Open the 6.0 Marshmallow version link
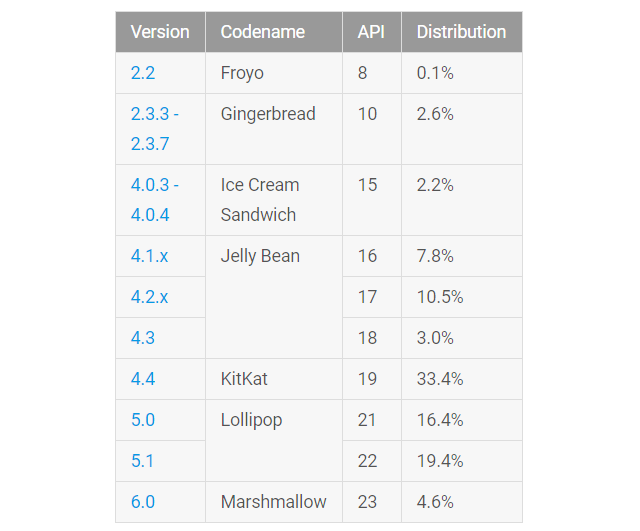Screen dimensions: 640x531 coord(143,502)
